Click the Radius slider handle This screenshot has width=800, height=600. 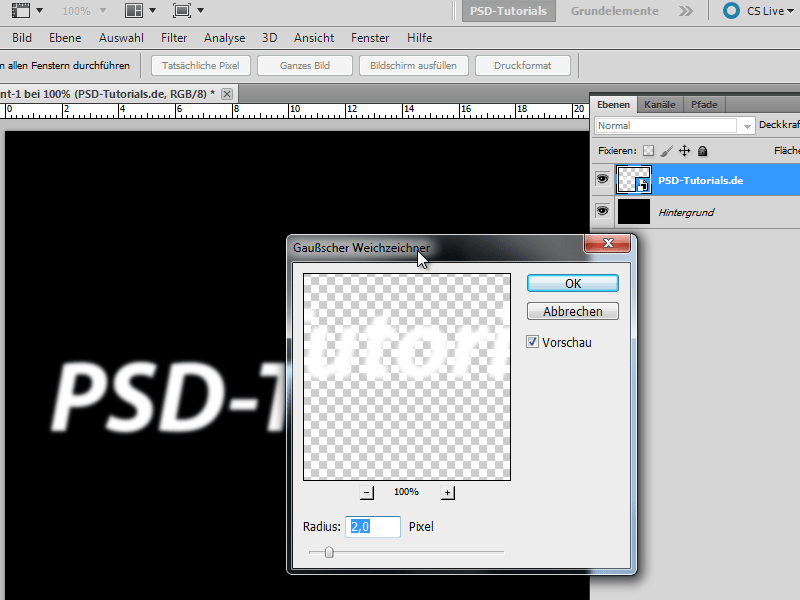click(329, 552)
